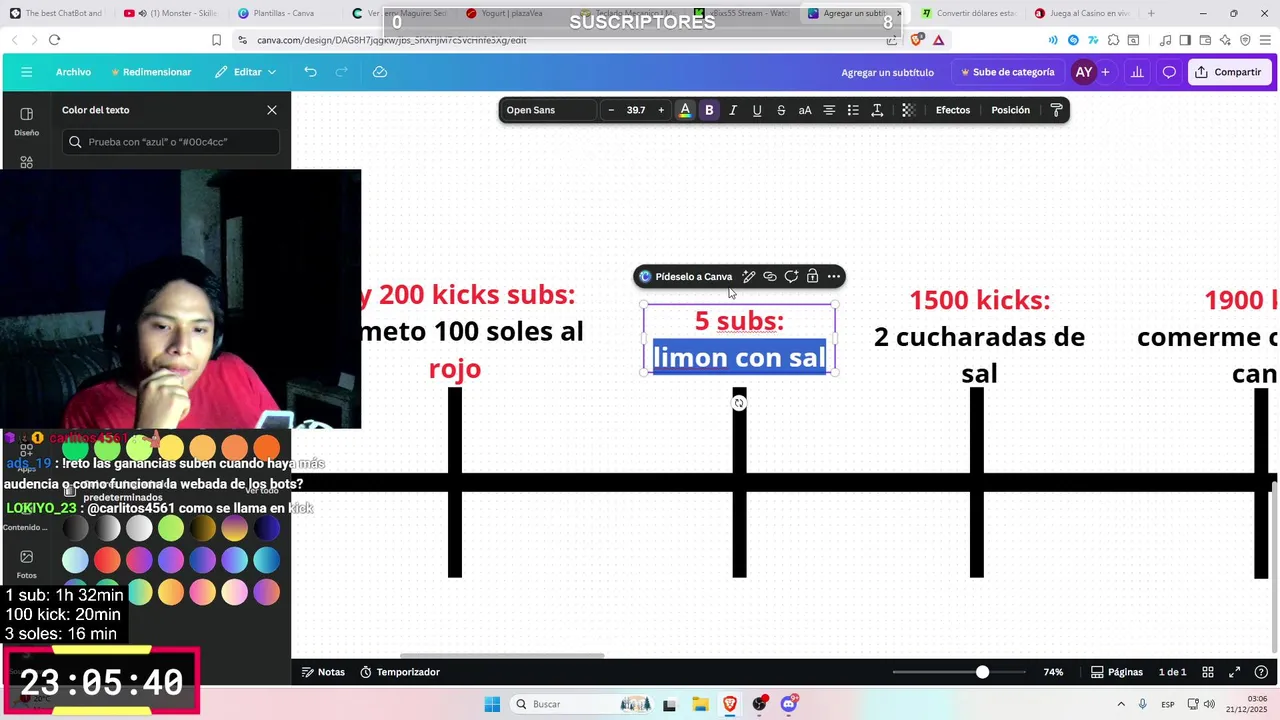Open the Archivo menu

coord(73,72)
